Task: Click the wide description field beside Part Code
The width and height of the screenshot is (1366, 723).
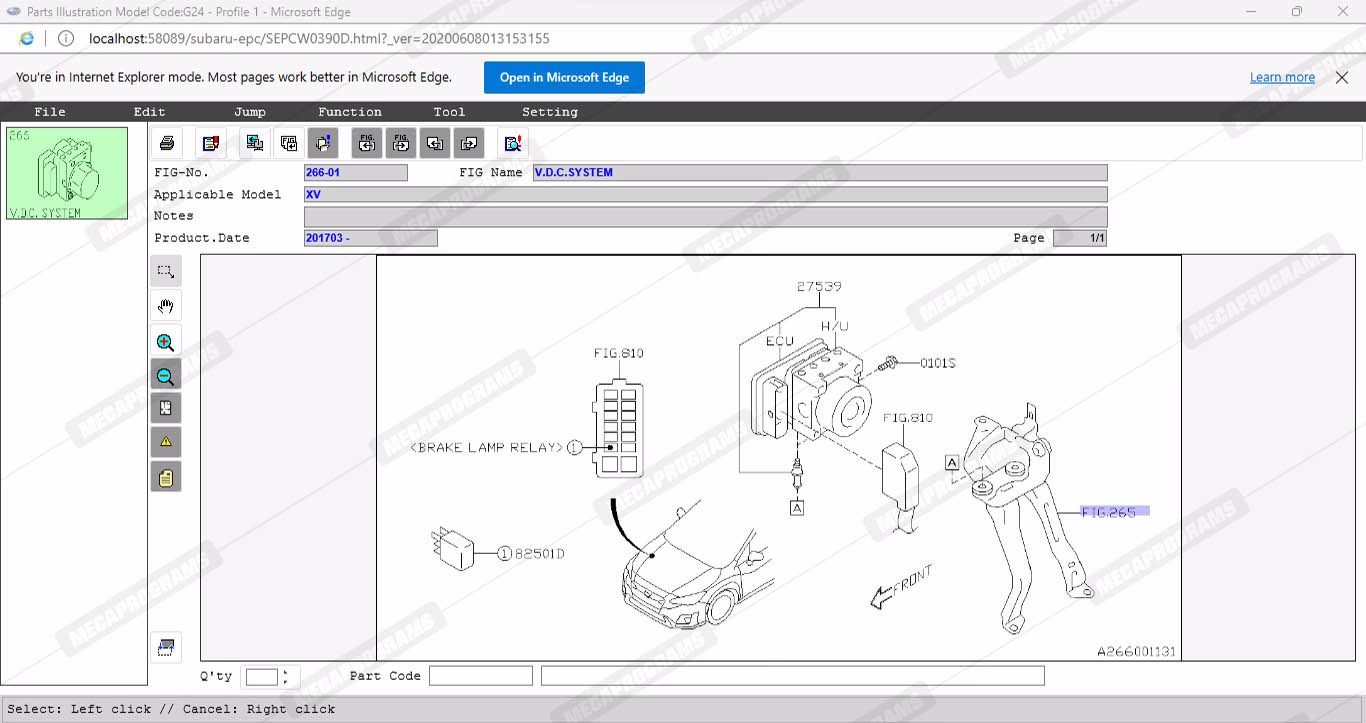Action: click(793, 676)
